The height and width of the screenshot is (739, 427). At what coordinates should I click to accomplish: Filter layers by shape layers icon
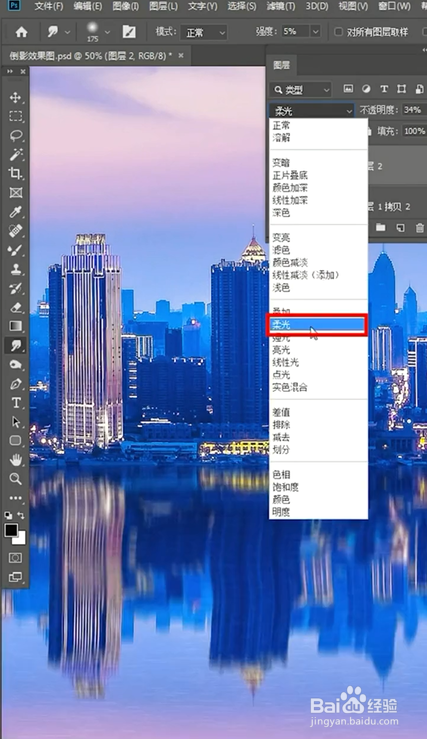(402, 89)
